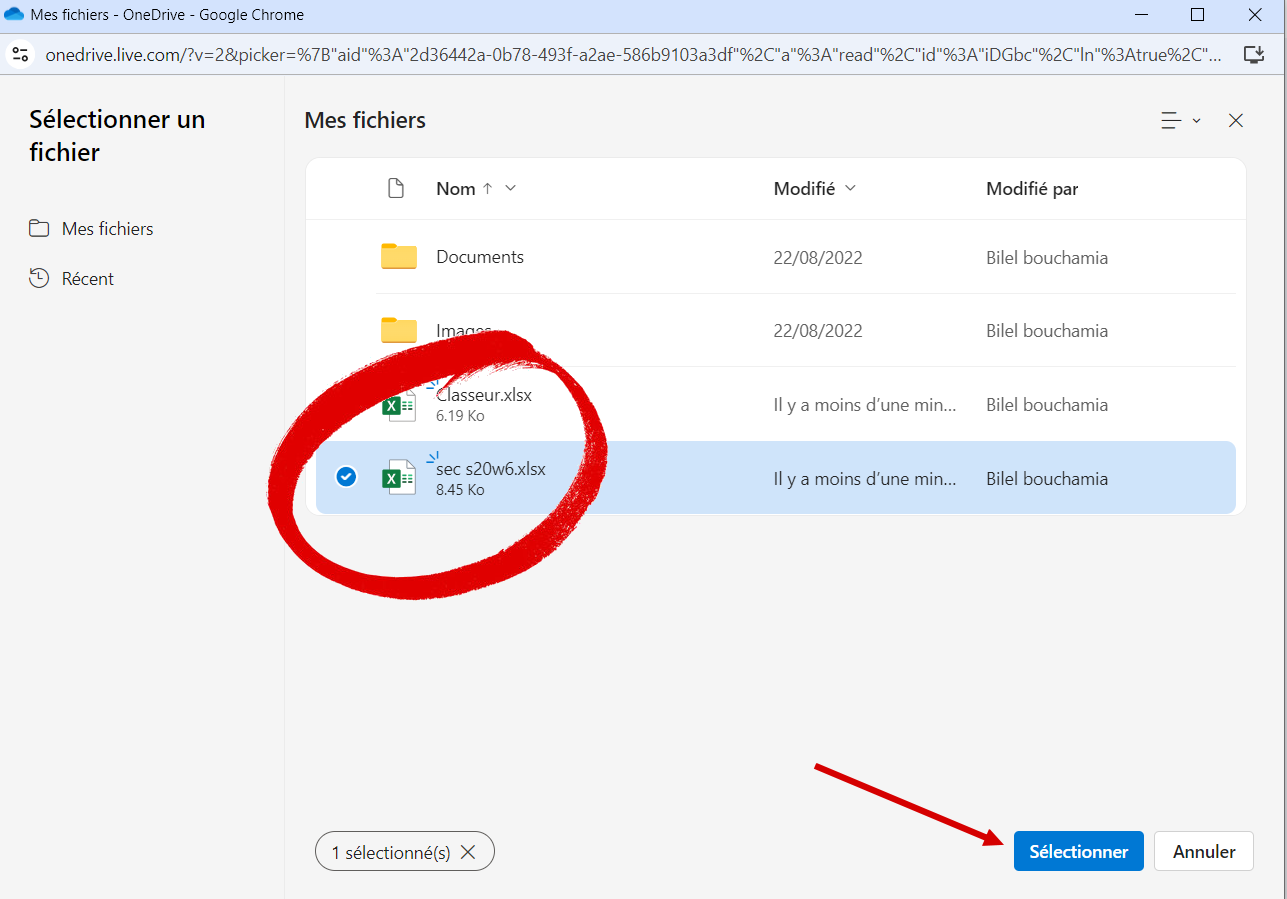1287x899 pixels.
Task: Choose the Classeur.xlsx file name
Action: coord(484,395)
